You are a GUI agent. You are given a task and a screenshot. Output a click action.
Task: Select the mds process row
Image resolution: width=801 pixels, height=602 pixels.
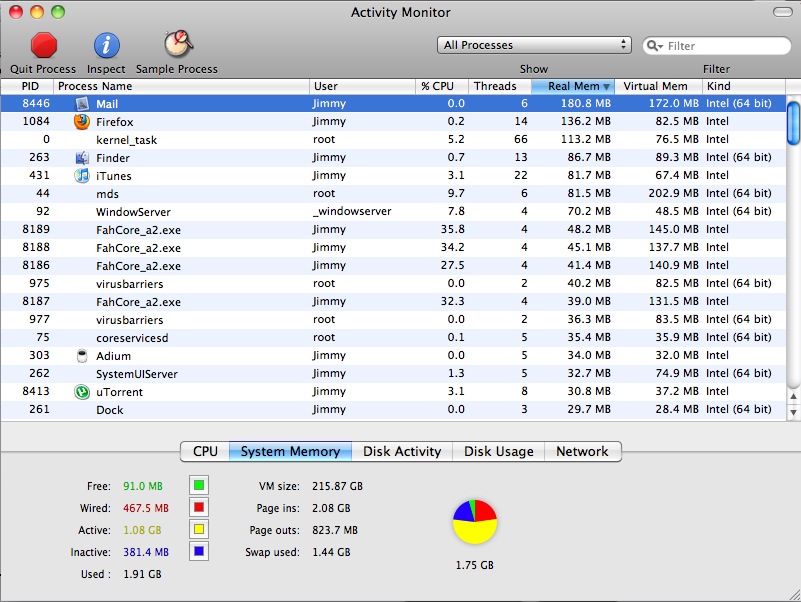coord(393,194)
